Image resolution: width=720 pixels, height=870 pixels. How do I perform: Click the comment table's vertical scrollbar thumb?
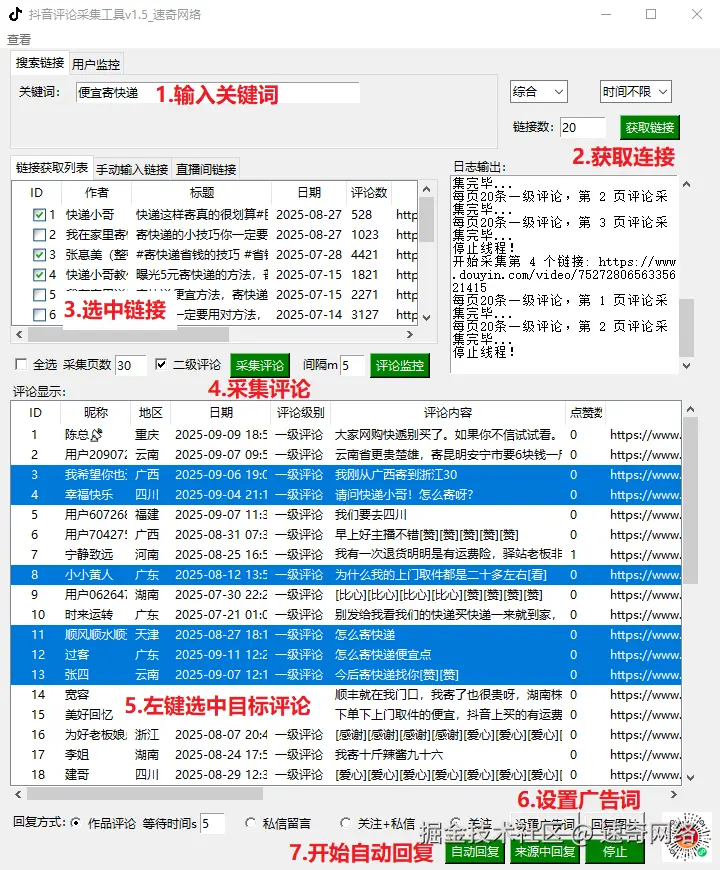690,500
